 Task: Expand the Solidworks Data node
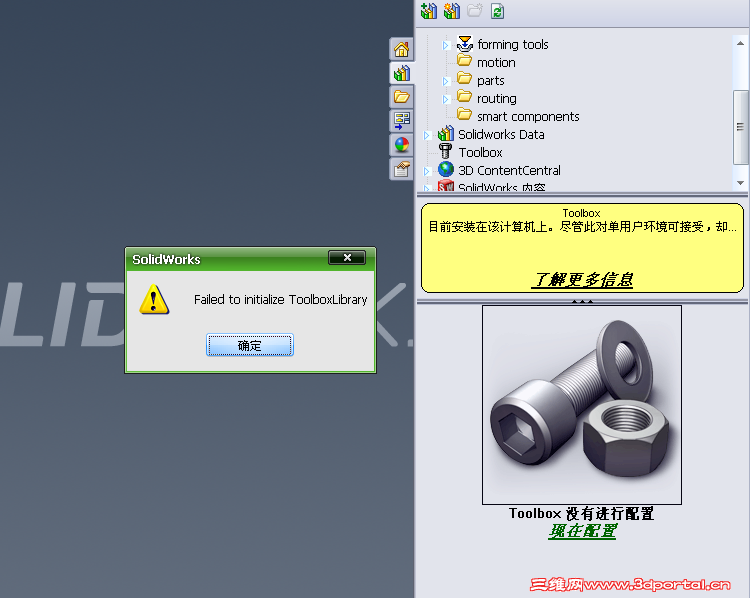(427, 135)
